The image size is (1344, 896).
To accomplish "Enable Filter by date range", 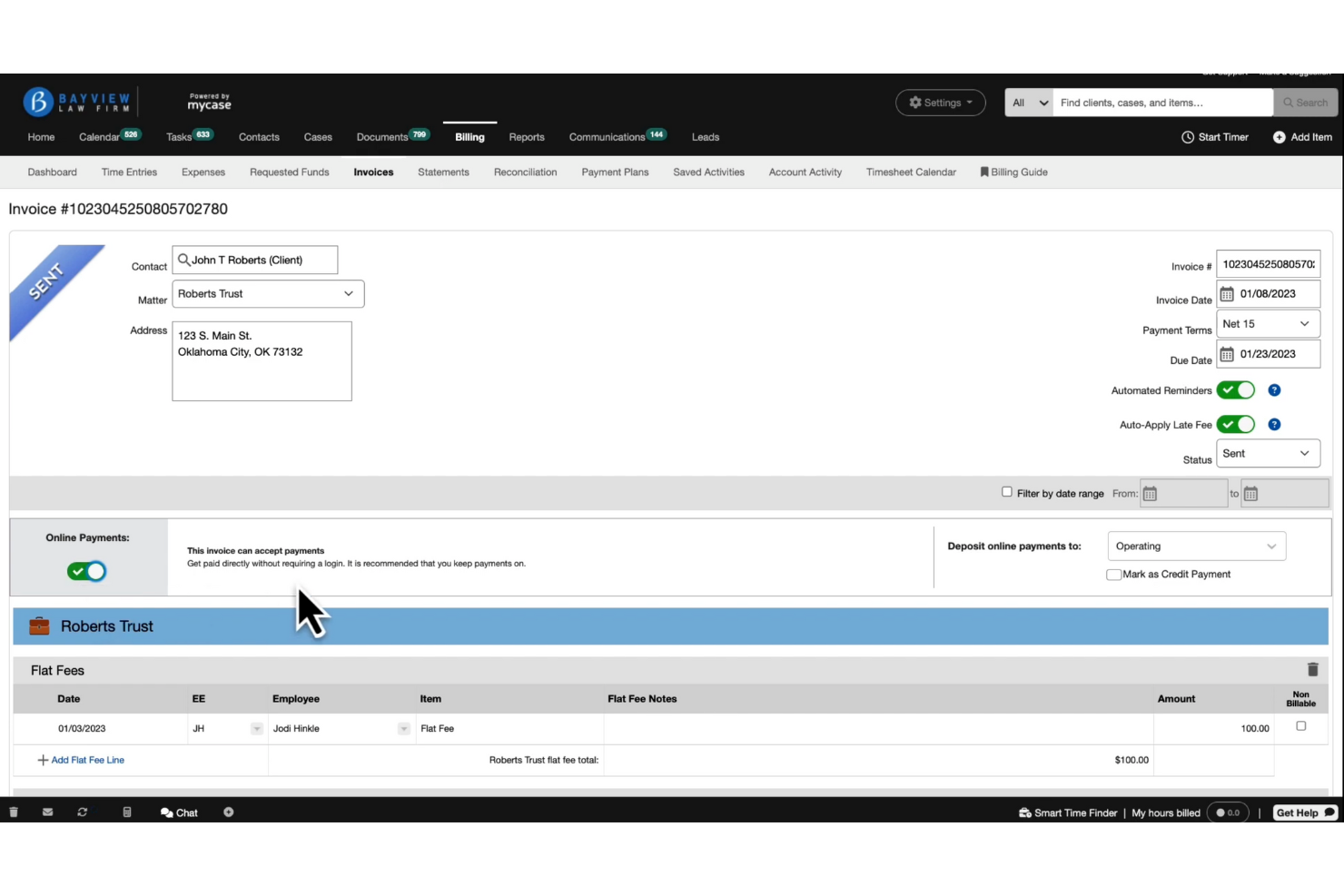I will [1007, 491].
